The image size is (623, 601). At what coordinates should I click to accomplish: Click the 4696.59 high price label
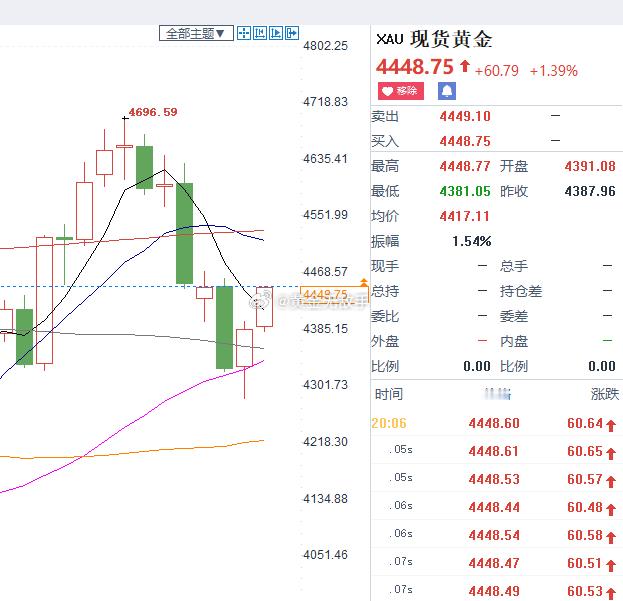click(153, 112)
